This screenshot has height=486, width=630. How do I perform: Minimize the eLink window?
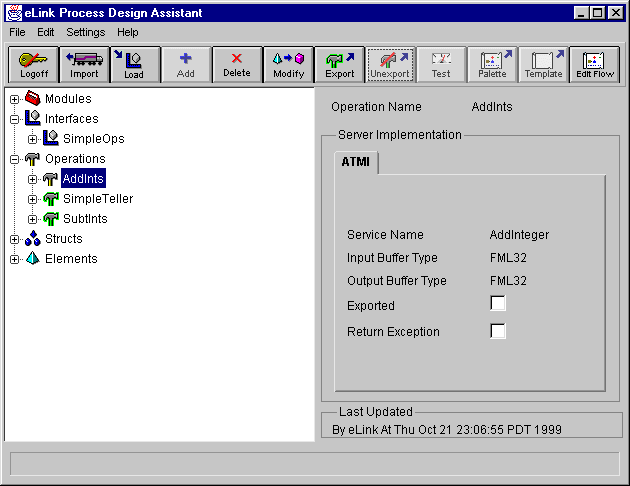click(580, 13)
